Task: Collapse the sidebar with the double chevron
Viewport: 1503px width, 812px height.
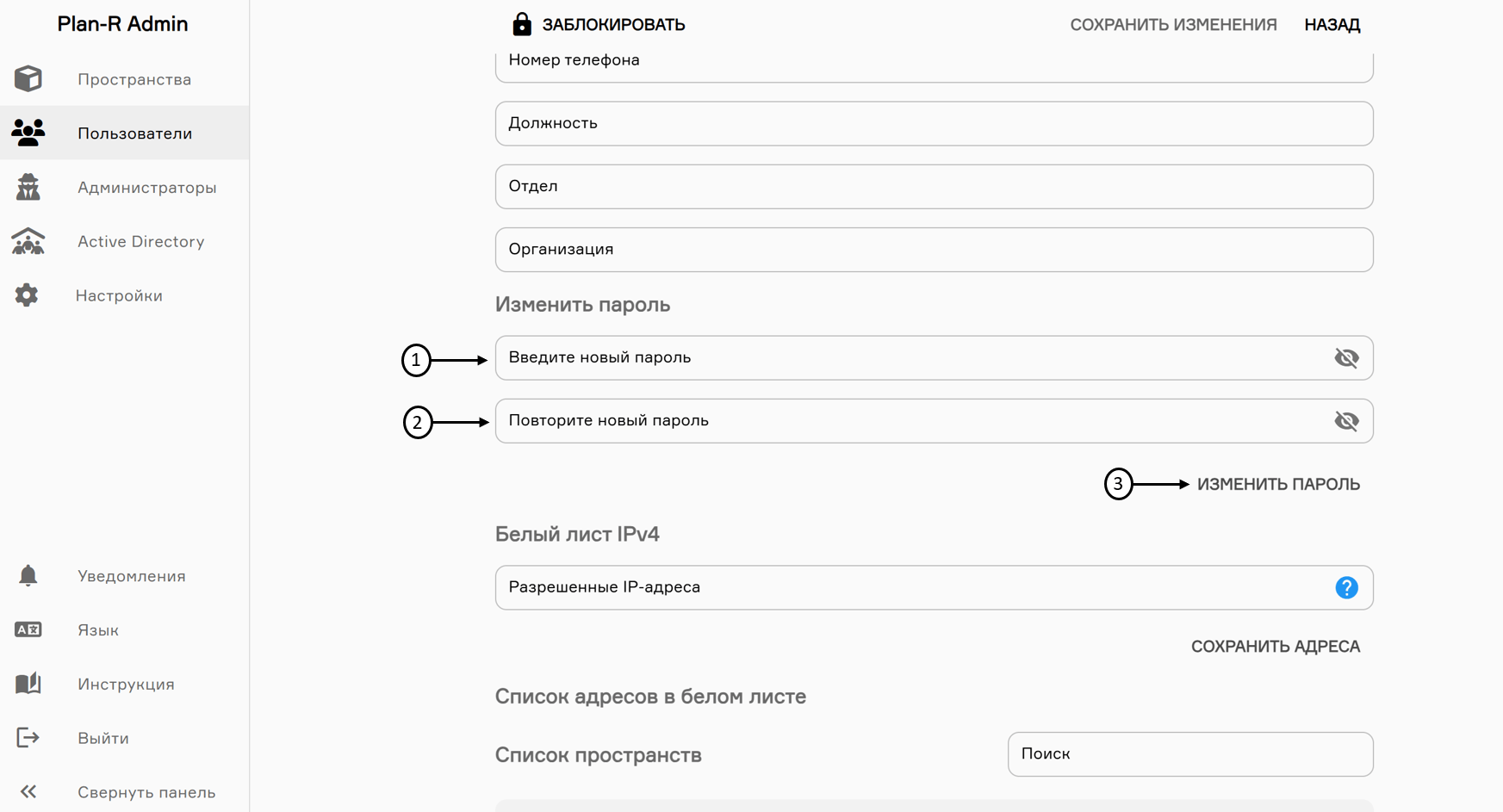Action: pyautogui.click(x=28, y=791)
